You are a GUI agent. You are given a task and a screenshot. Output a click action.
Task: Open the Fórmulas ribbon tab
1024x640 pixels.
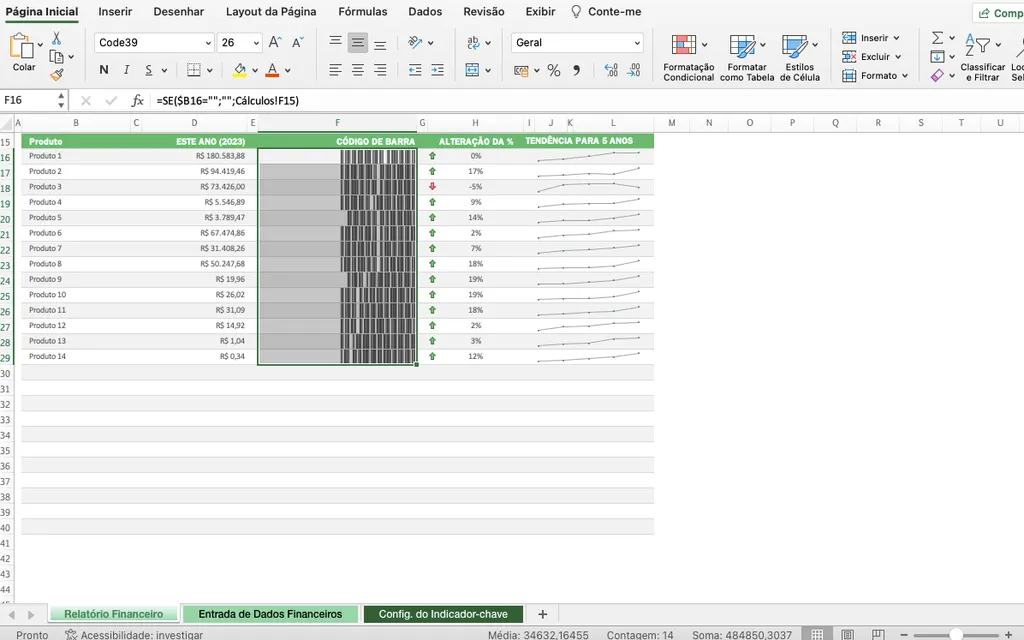coord(362,12)
